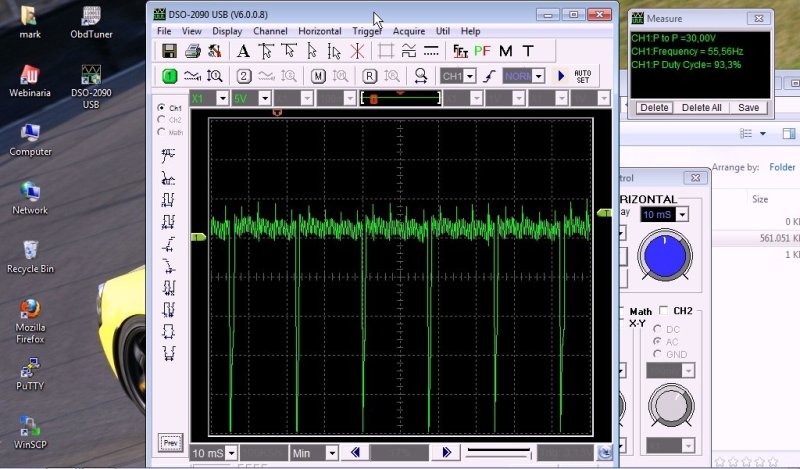Viewport: 800px width, 469px height.
Task: Toggle channel 2 button in the toolbar
Action: (244, 76)
